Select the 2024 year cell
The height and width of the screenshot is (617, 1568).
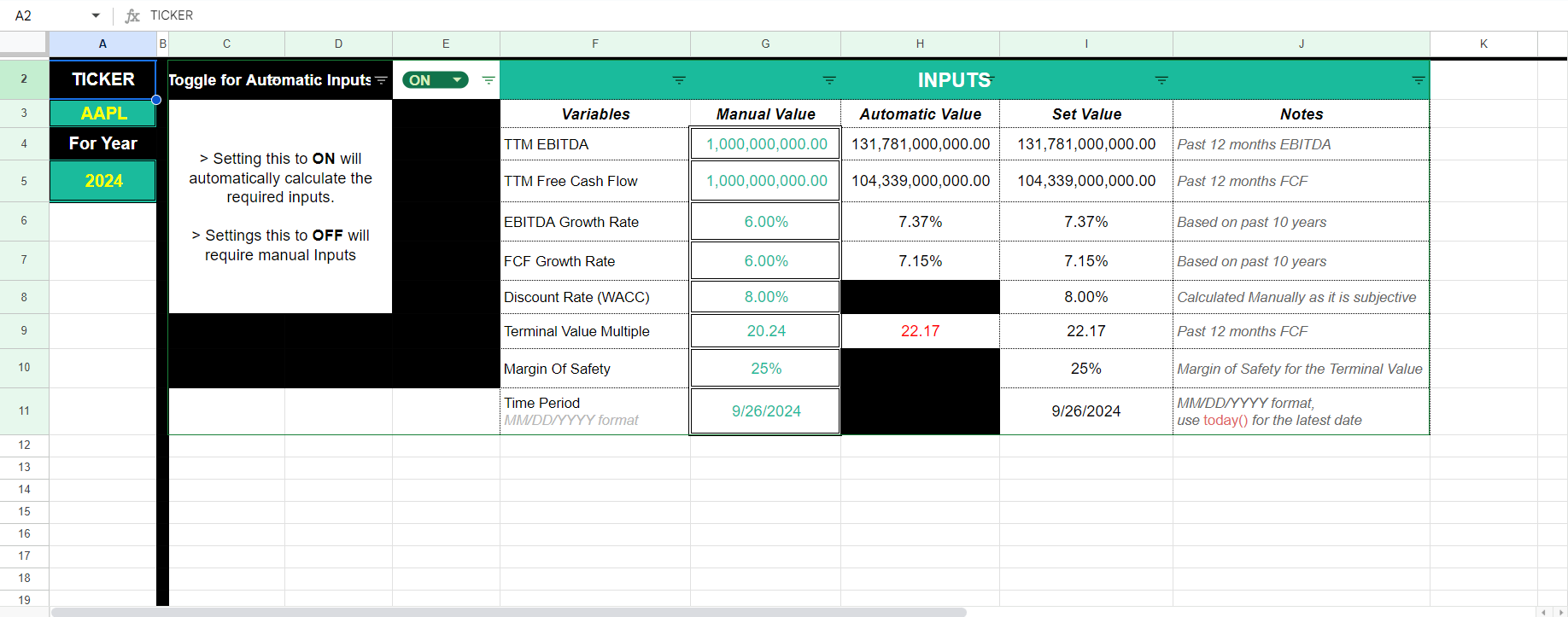[103, 181]
